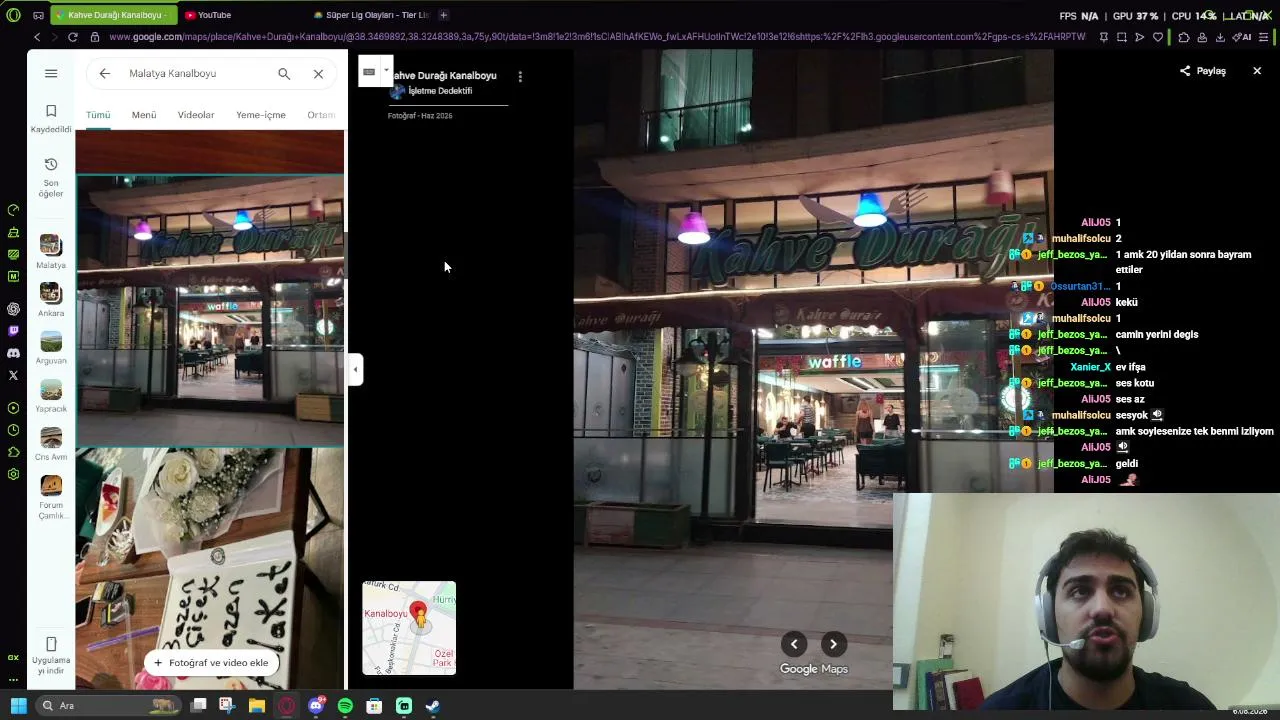Click the browser address bar URL
The height and width of the screenshot is (720, 1280).
click(x=597, y=37)
